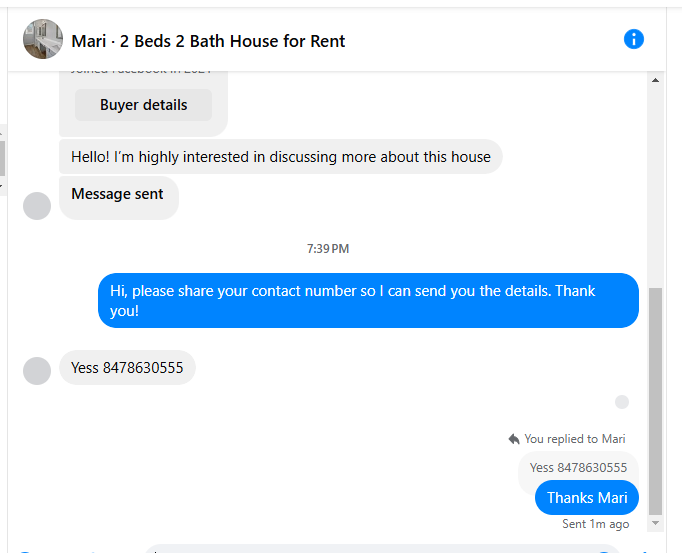The width and height of the screenshot is (682, 553).
Task: Click the small seen indicator circle
Action: [622, 402]
